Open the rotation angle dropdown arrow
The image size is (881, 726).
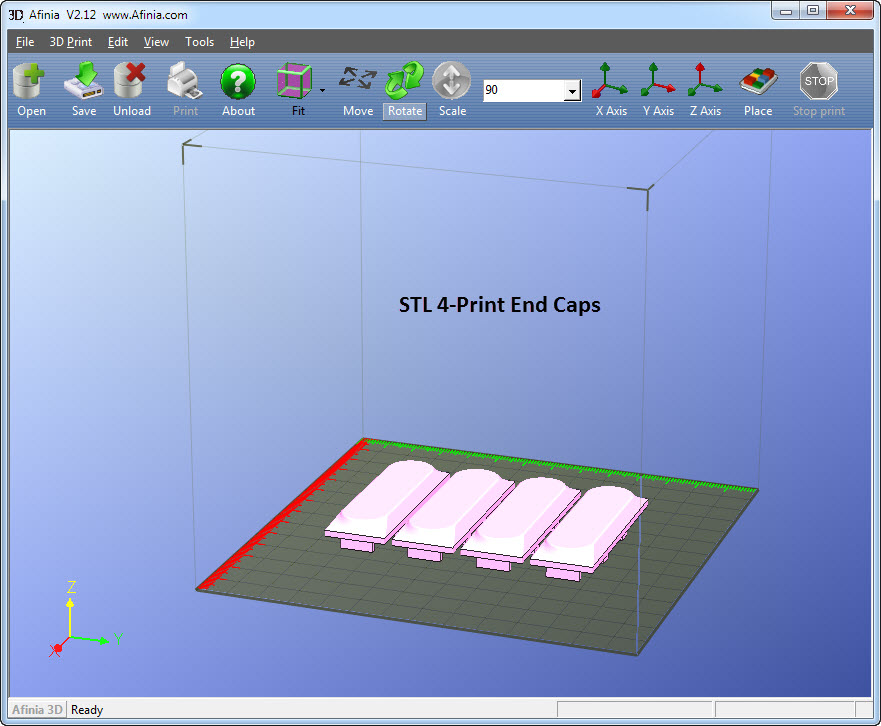(571, 91)
